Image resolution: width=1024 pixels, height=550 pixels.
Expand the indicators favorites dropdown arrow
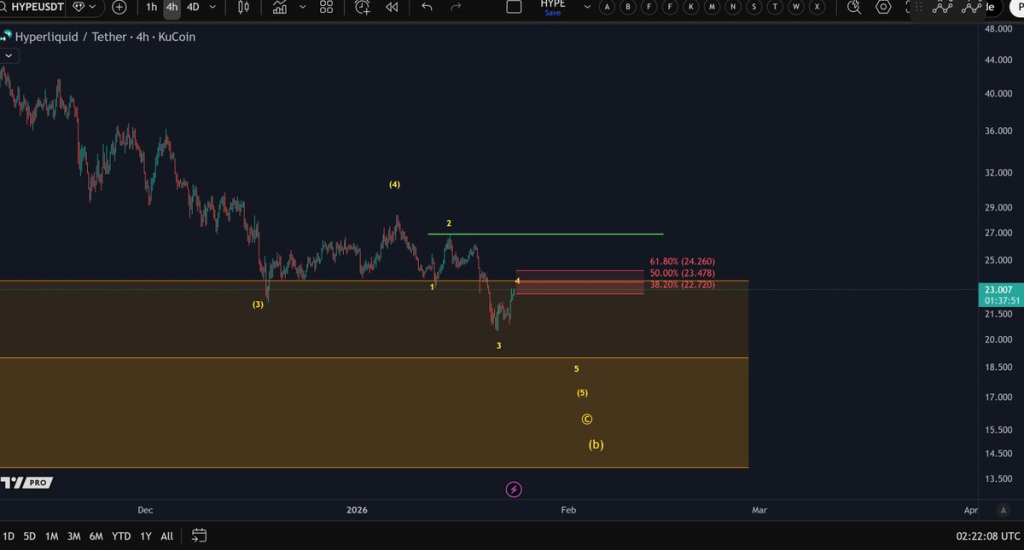coord(301,7)
